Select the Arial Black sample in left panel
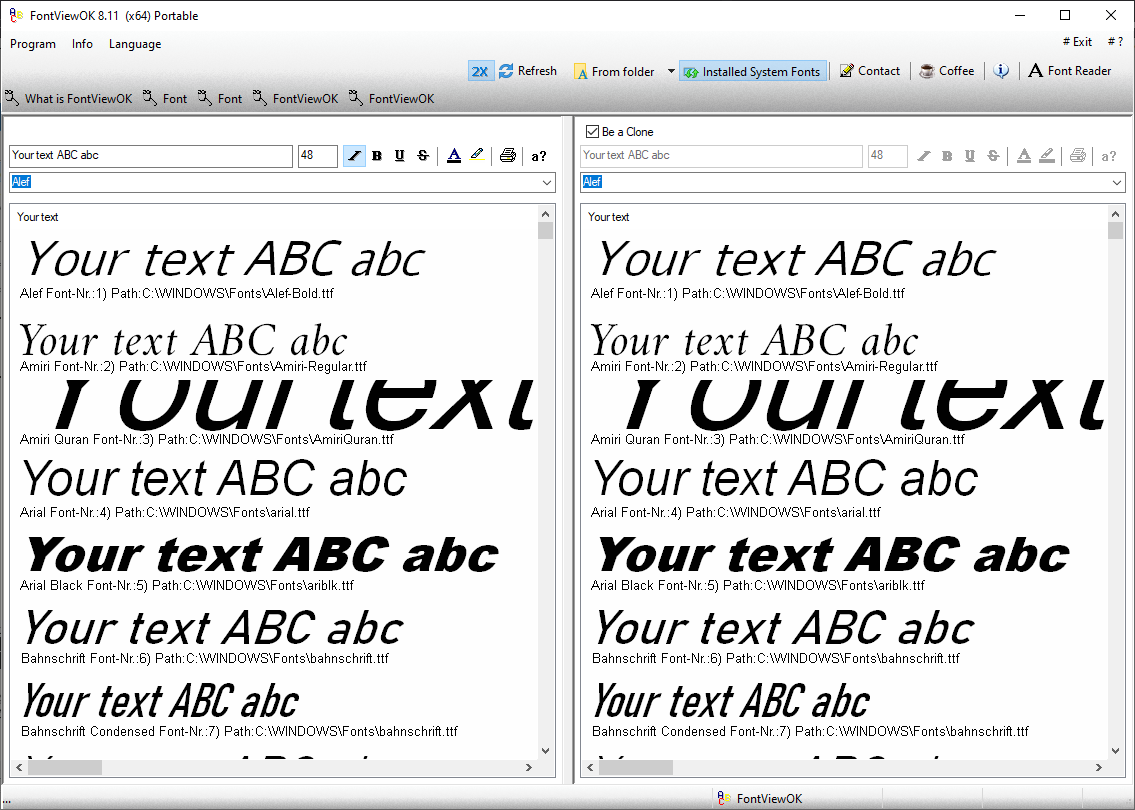 [262, 556]
